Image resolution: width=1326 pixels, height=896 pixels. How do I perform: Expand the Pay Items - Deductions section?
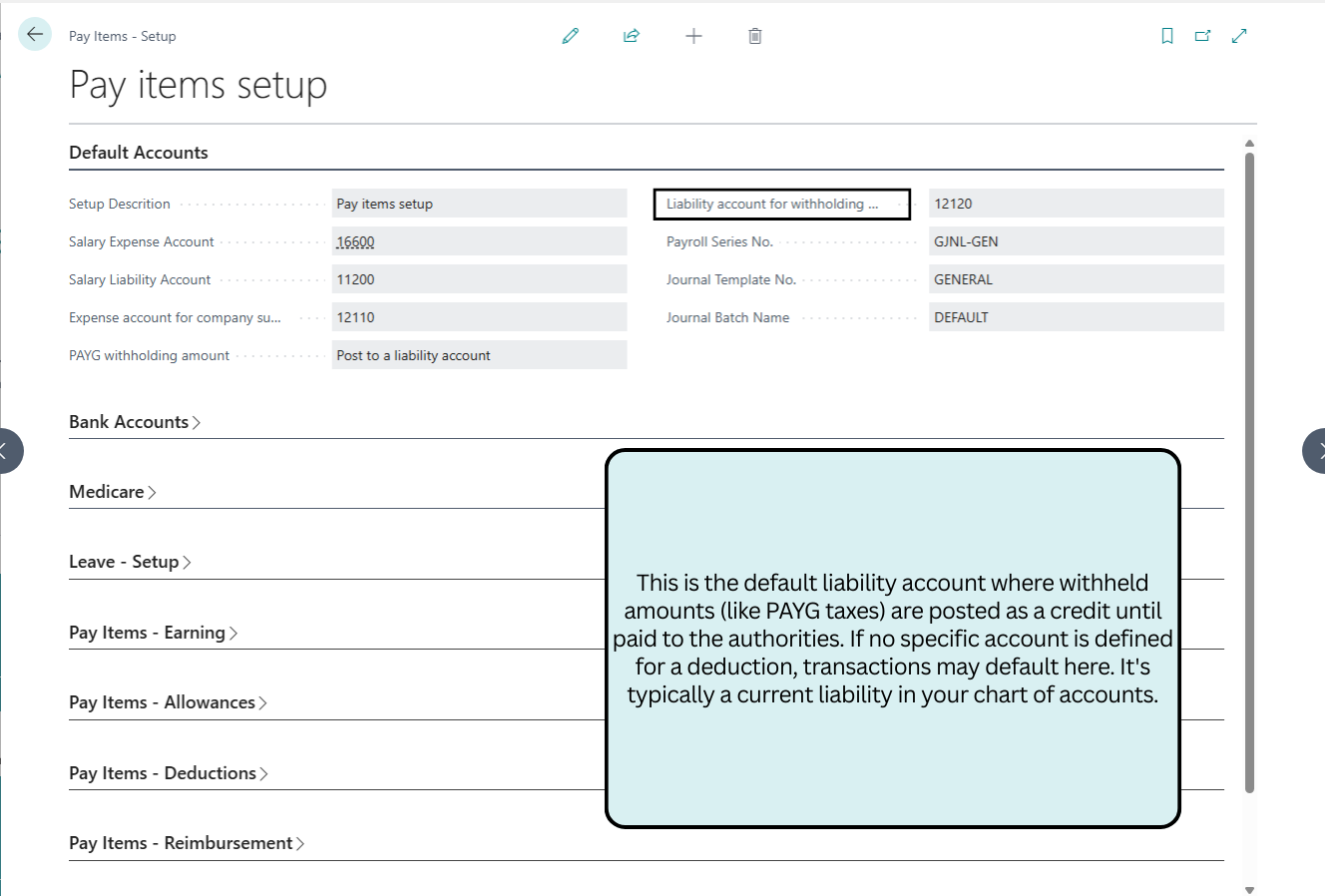[x=168, y=772]
